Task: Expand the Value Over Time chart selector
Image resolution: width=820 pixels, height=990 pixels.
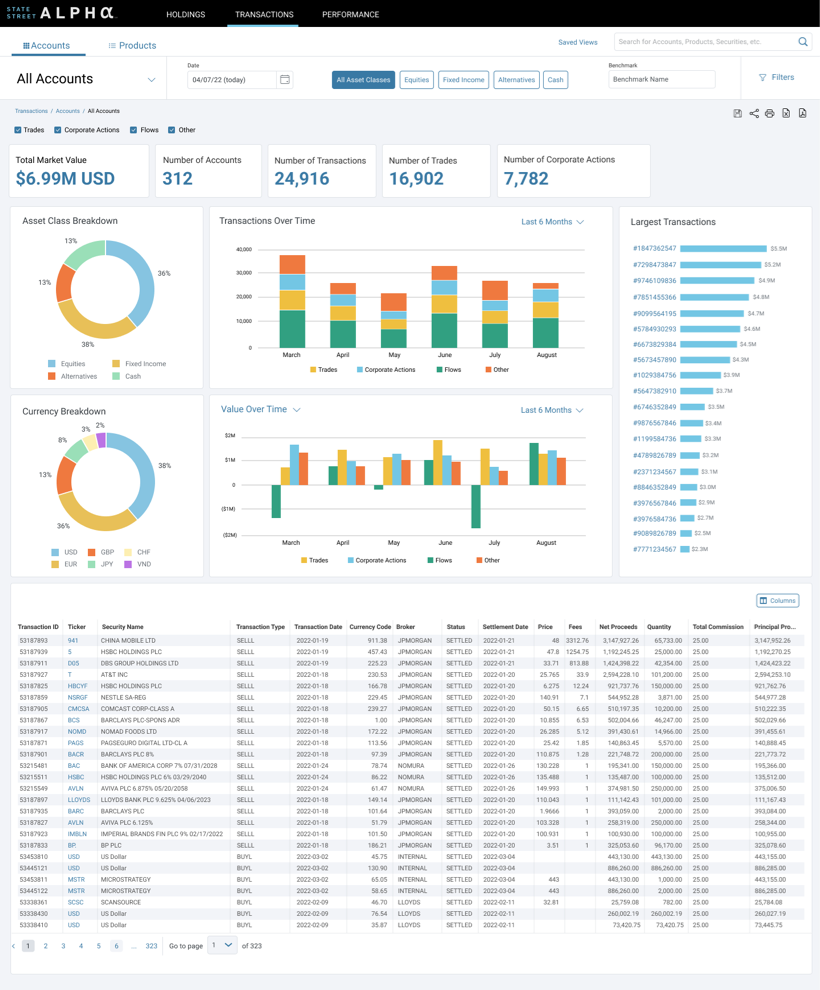Action: 297,410
